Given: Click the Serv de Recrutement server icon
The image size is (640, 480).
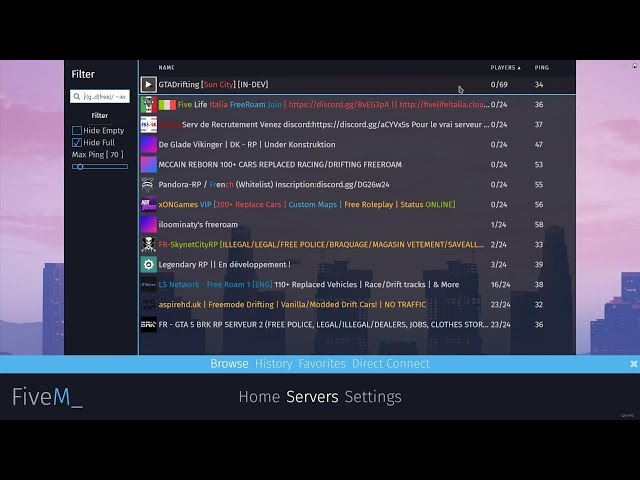Looking at the screenshot, I should [149, 124].
